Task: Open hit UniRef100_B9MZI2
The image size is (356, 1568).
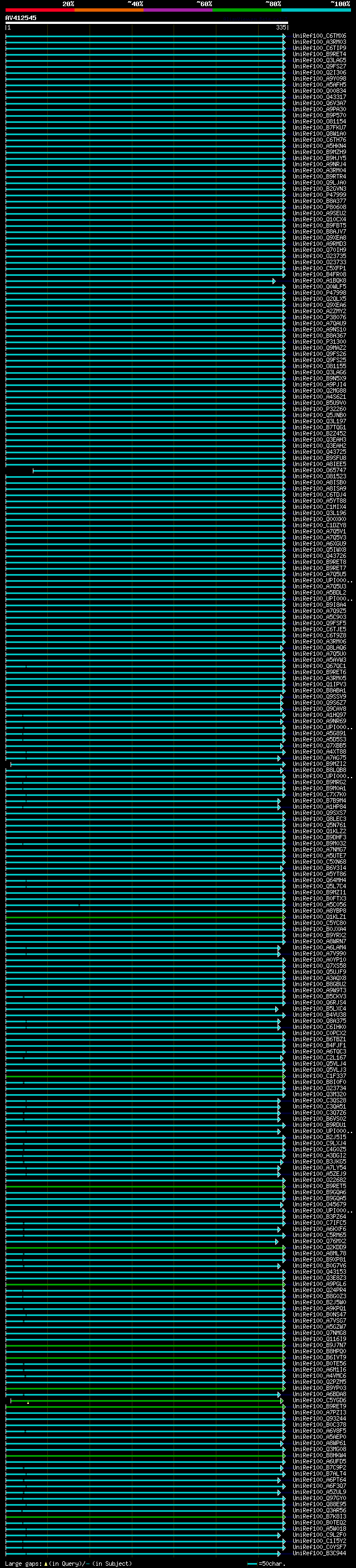Action: (319, 764)
